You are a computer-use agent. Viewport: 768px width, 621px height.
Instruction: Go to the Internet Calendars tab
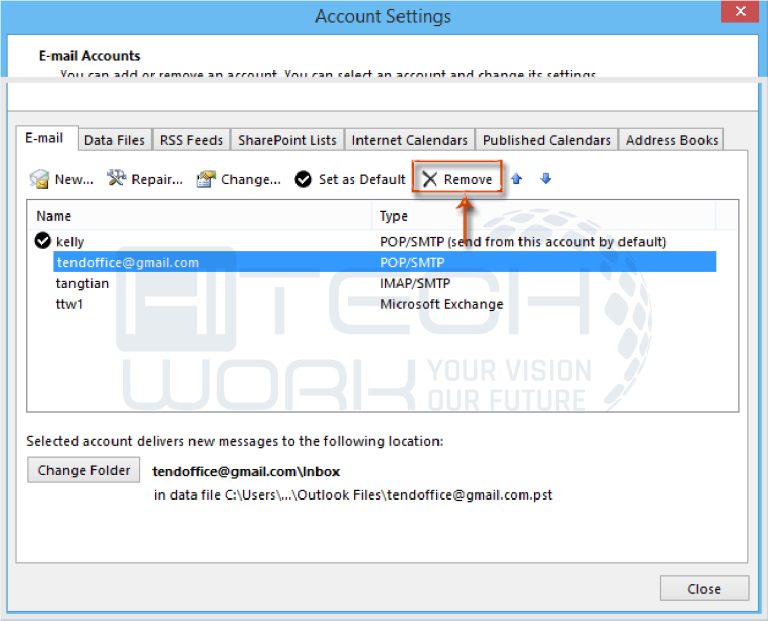tap(409, 140)
